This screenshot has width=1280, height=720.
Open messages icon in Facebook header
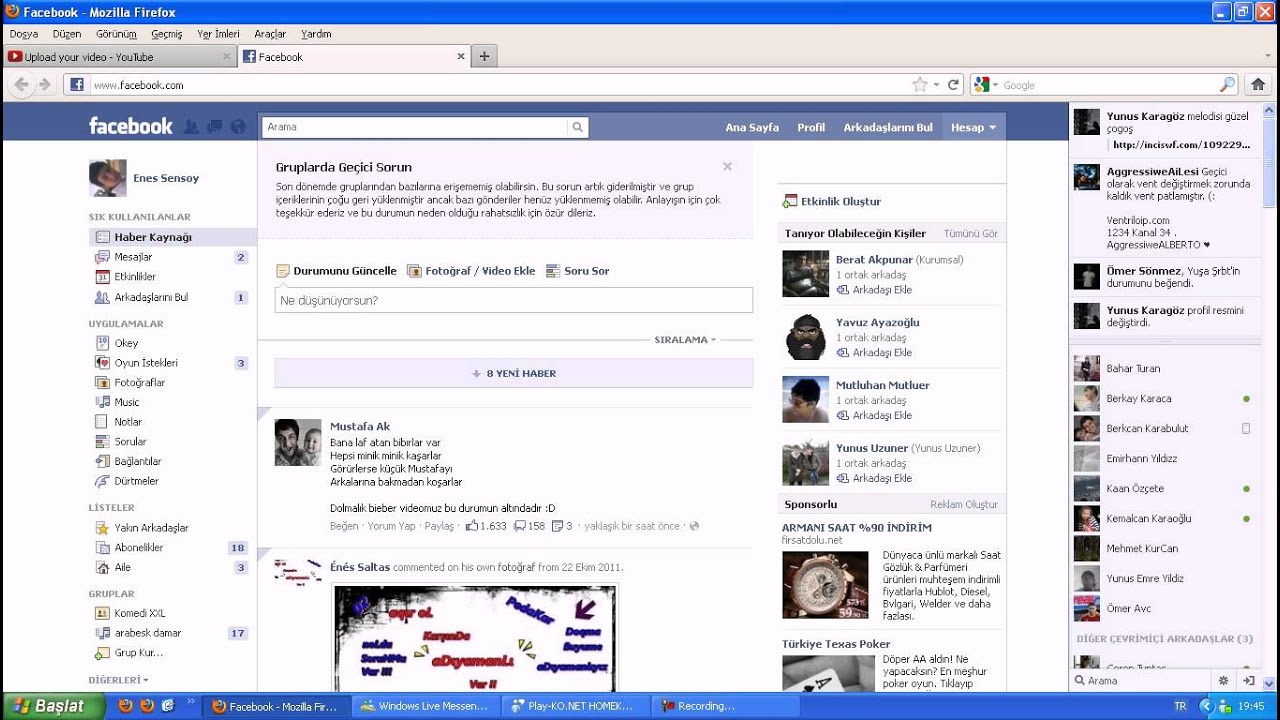click(214, 127)
